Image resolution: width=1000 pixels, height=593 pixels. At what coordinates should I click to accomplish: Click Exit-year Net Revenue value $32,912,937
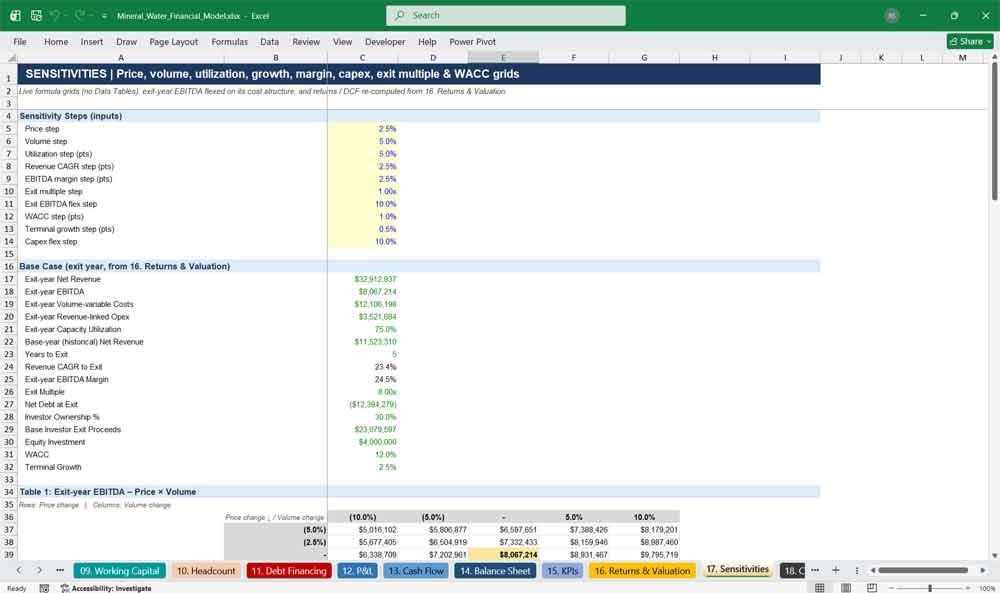[x=375, y=279]
